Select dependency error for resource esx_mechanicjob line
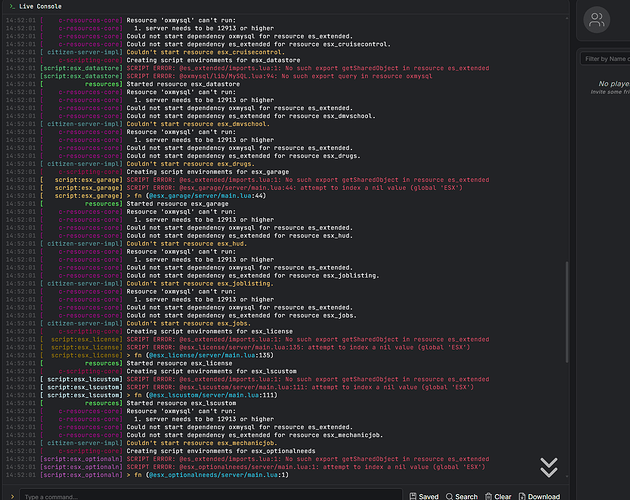 (255, 435)
